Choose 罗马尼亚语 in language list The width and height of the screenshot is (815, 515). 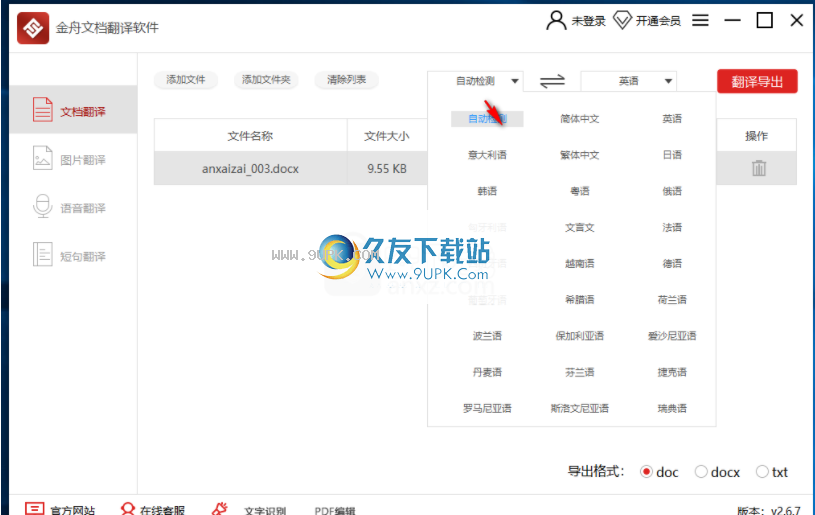[487, 408]
